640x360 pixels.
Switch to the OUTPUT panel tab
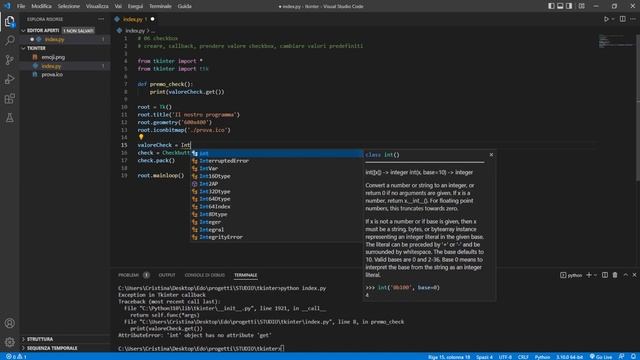click(167, 275)
